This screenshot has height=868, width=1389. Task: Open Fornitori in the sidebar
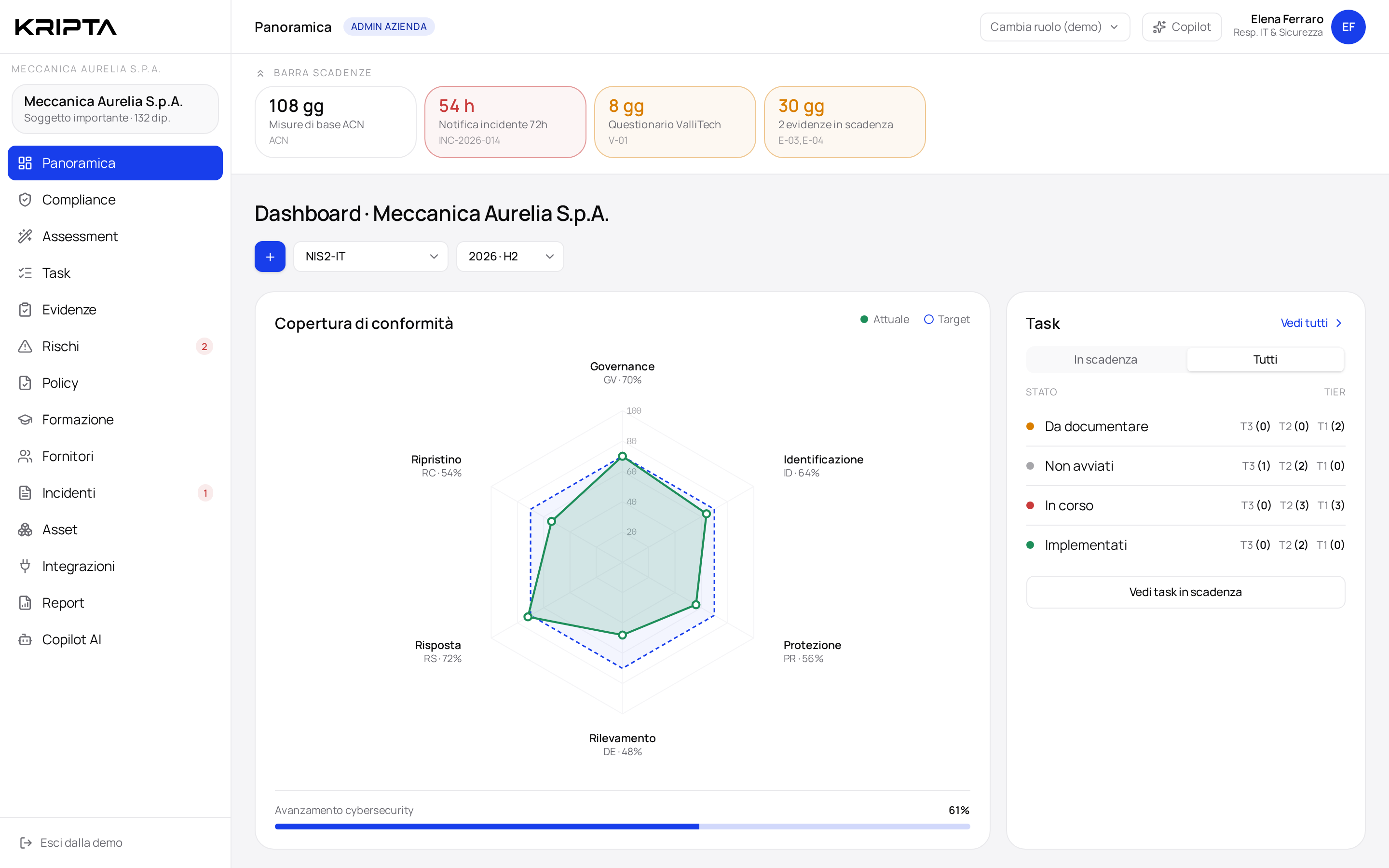point(115,456)
